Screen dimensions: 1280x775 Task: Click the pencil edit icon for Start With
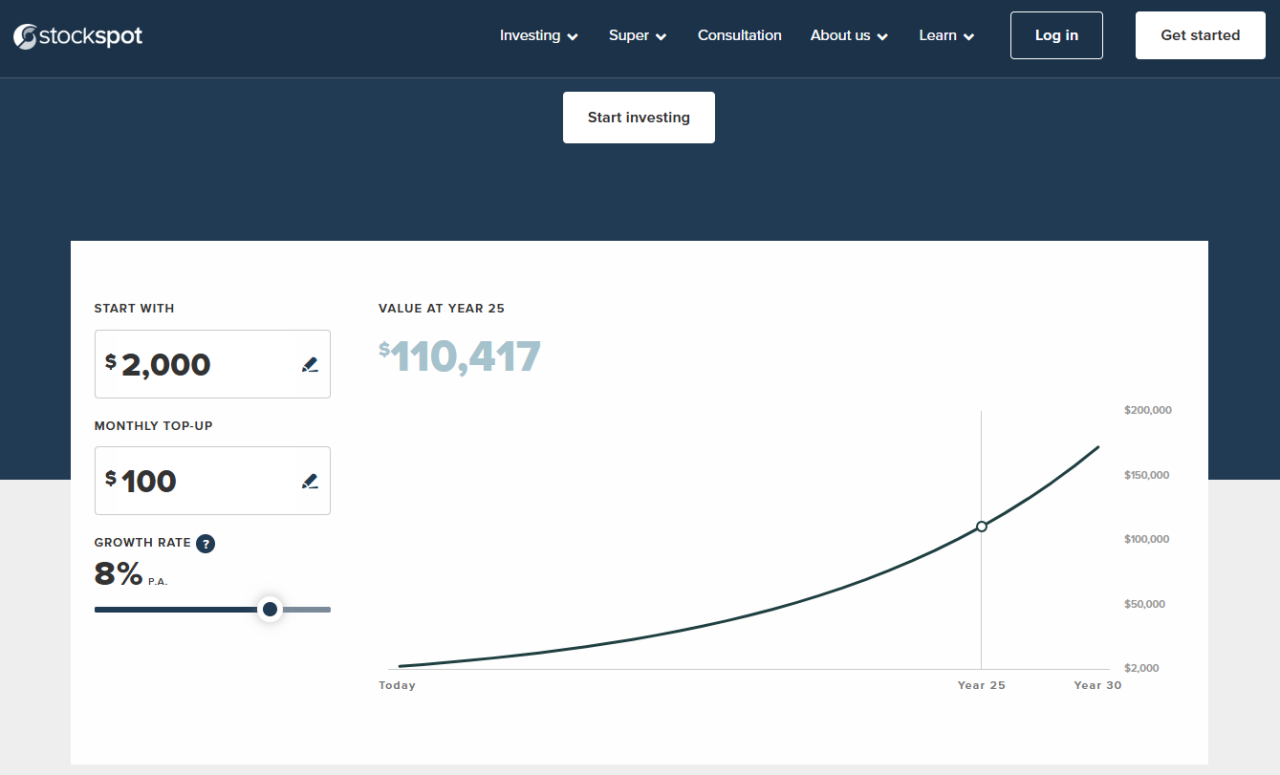[x=310, y=365]
